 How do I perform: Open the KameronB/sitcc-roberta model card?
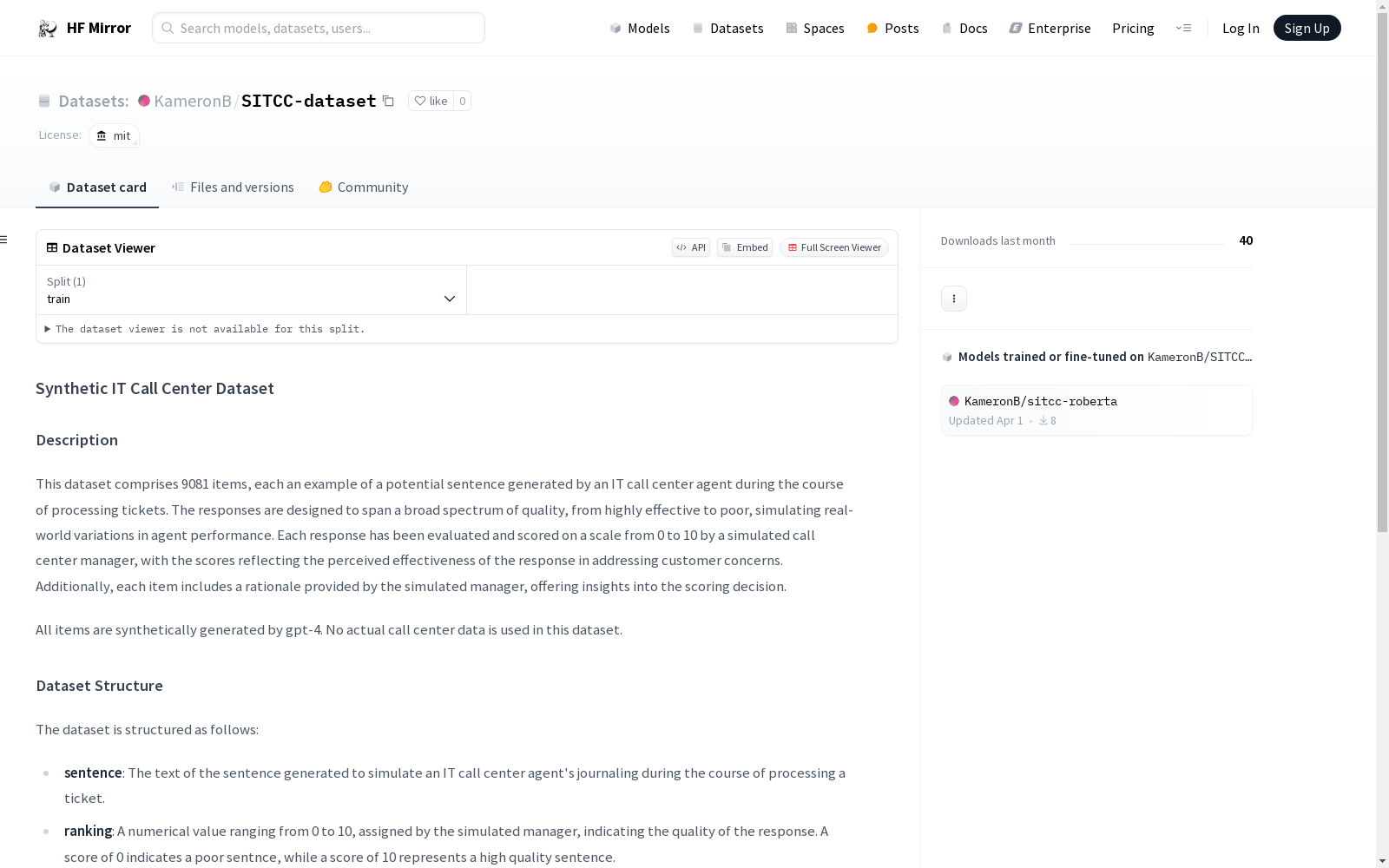1096,411
